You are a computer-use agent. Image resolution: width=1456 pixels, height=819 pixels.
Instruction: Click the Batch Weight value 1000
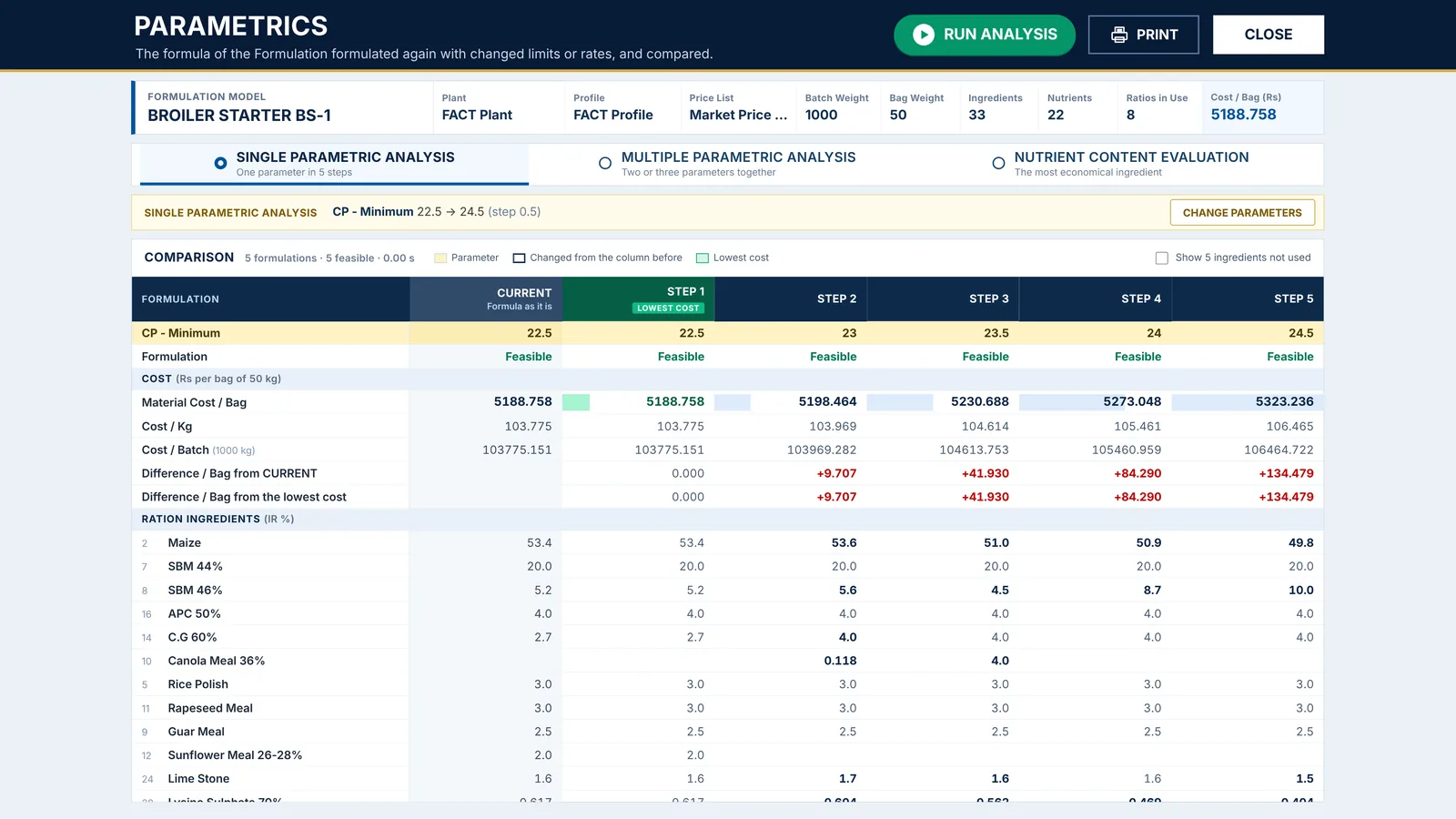tap(821, 115)
